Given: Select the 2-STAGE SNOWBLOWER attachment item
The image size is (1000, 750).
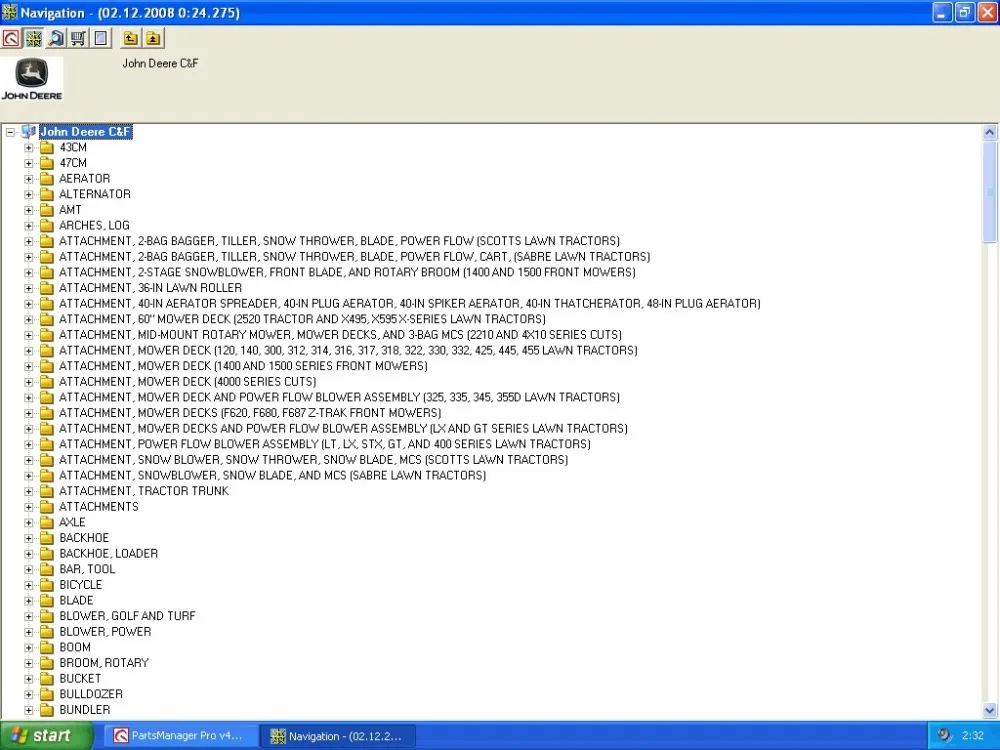Looking at the screenshot, I should point(347,272).
